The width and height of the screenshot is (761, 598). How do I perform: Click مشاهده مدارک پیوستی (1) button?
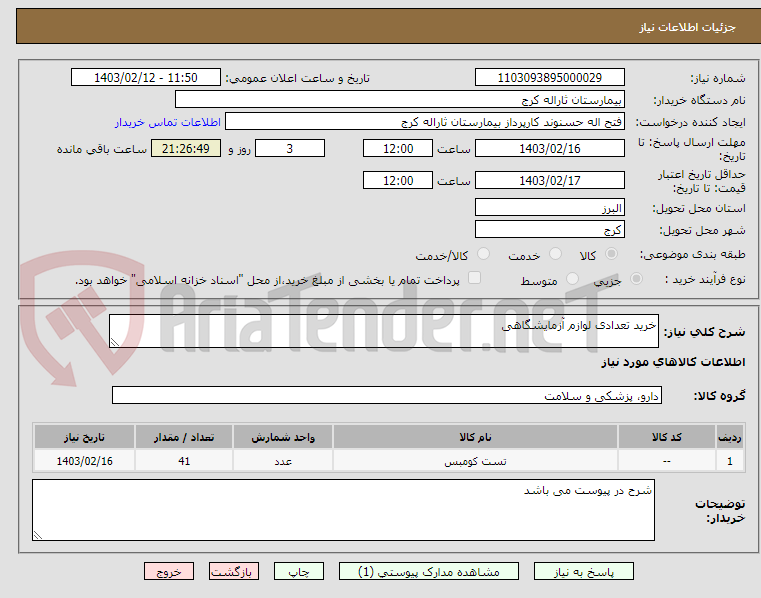(x=429, y=571)
